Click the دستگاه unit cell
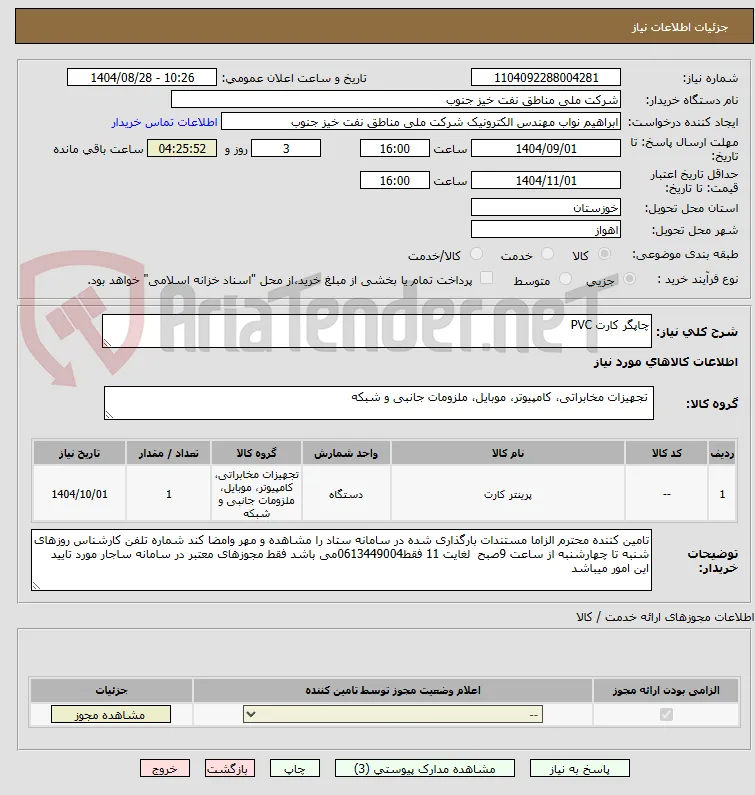 346,494
